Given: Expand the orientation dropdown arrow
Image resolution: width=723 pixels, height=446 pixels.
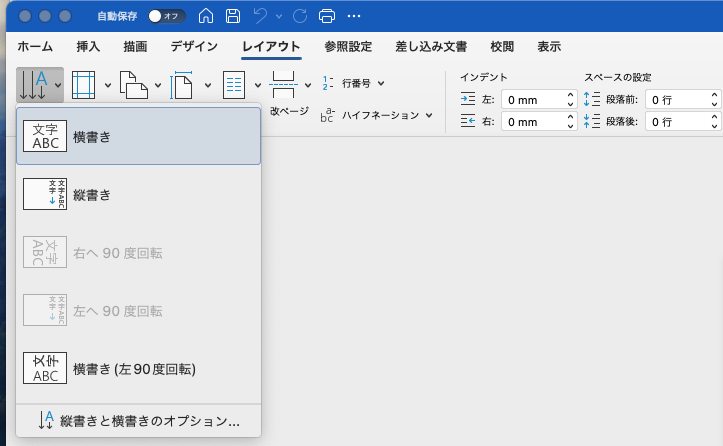Looking at the screenshot, I should pyautogui.click(x=158, y=85).
